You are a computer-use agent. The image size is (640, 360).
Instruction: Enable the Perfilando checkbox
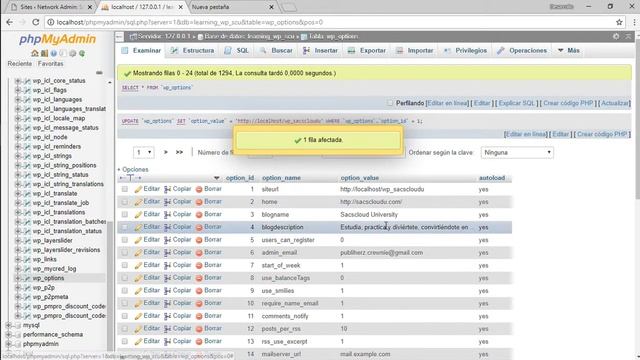(390, 103)
